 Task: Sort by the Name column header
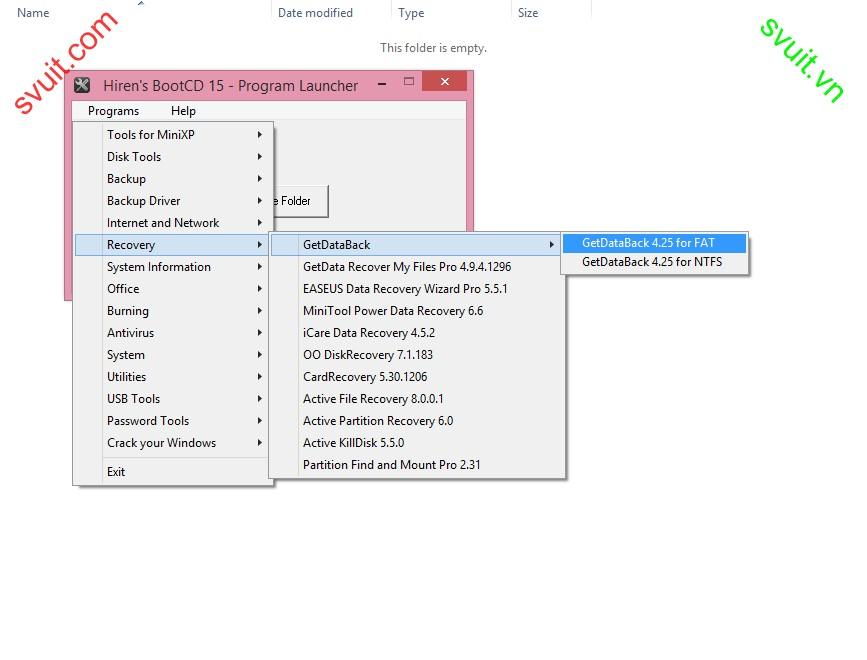(33, 13)
